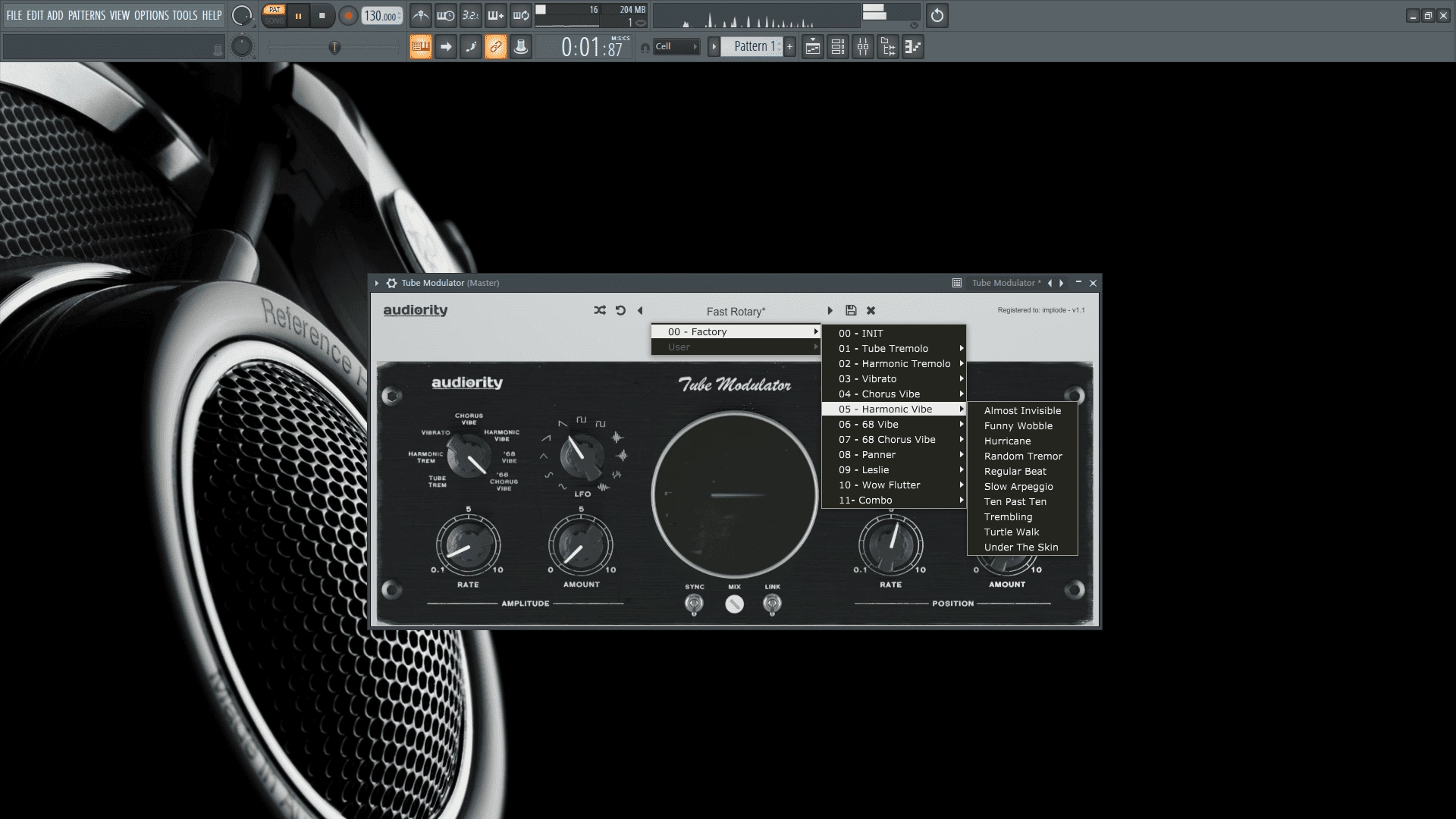Open the File menu
This screenshot has width=1456, height=819.
[14, 15]
